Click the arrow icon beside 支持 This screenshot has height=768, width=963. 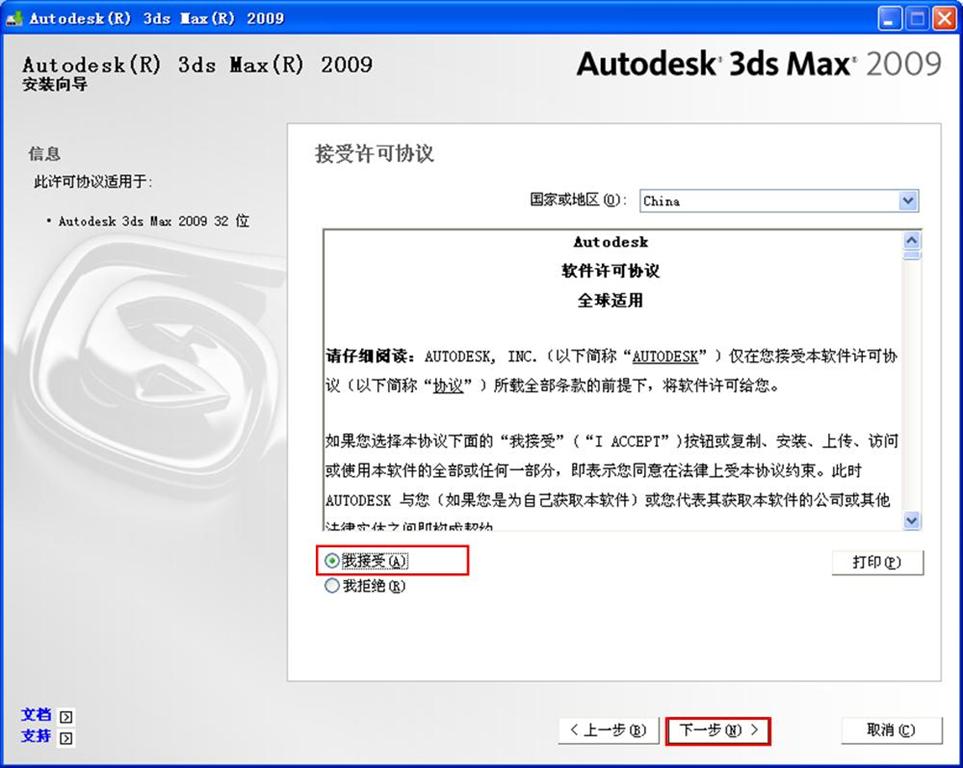(x=66, y=738)
